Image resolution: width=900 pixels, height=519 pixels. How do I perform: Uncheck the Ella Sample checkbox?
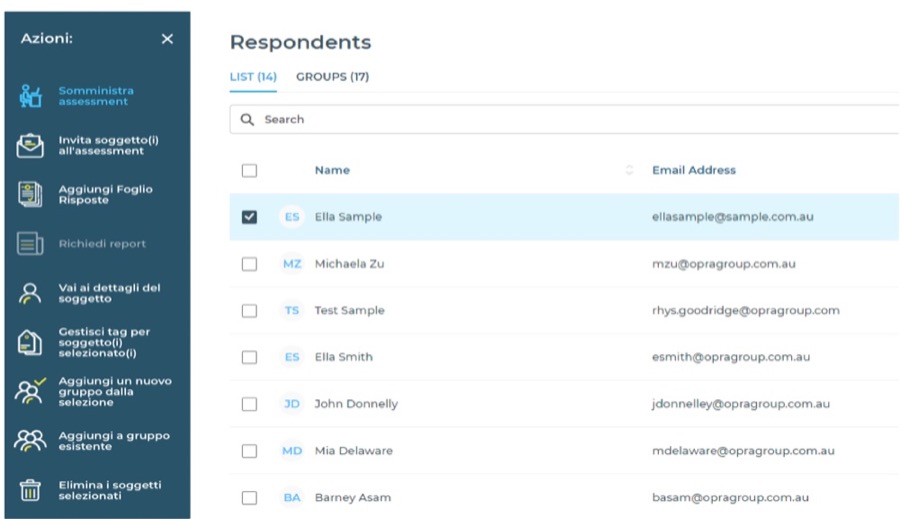(x=249, y=217)
